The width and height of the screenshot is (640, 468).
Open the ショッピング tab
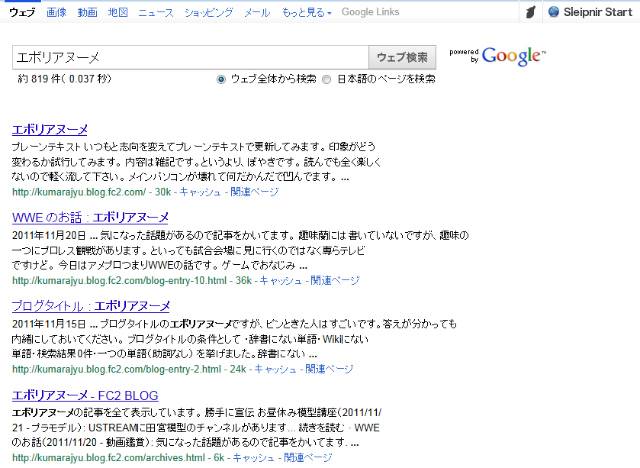tap(209, 13)
